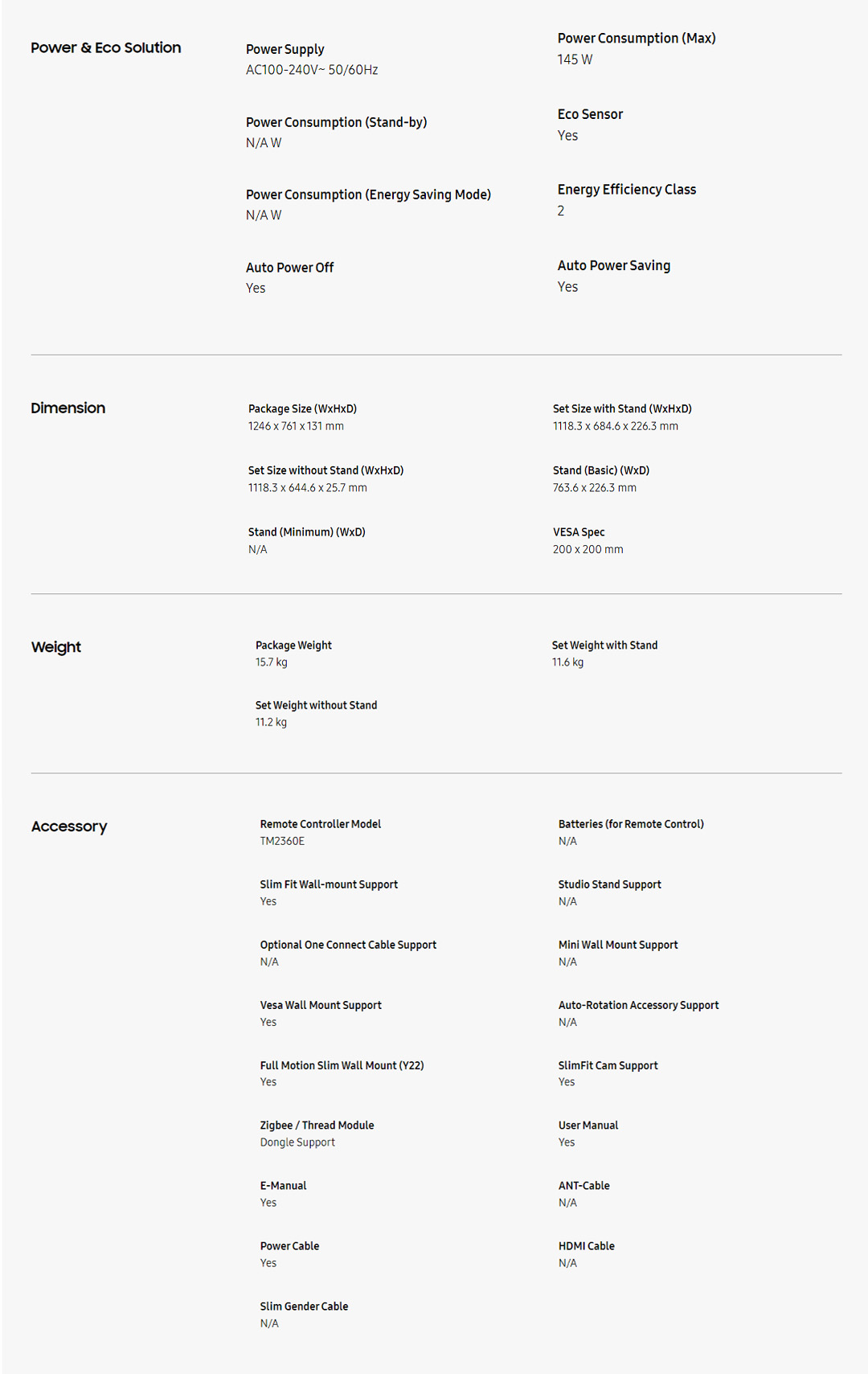The width and height of the screenshot is (868, 1374).
Task: Select the Package Weight label
Action: point(293,646)
